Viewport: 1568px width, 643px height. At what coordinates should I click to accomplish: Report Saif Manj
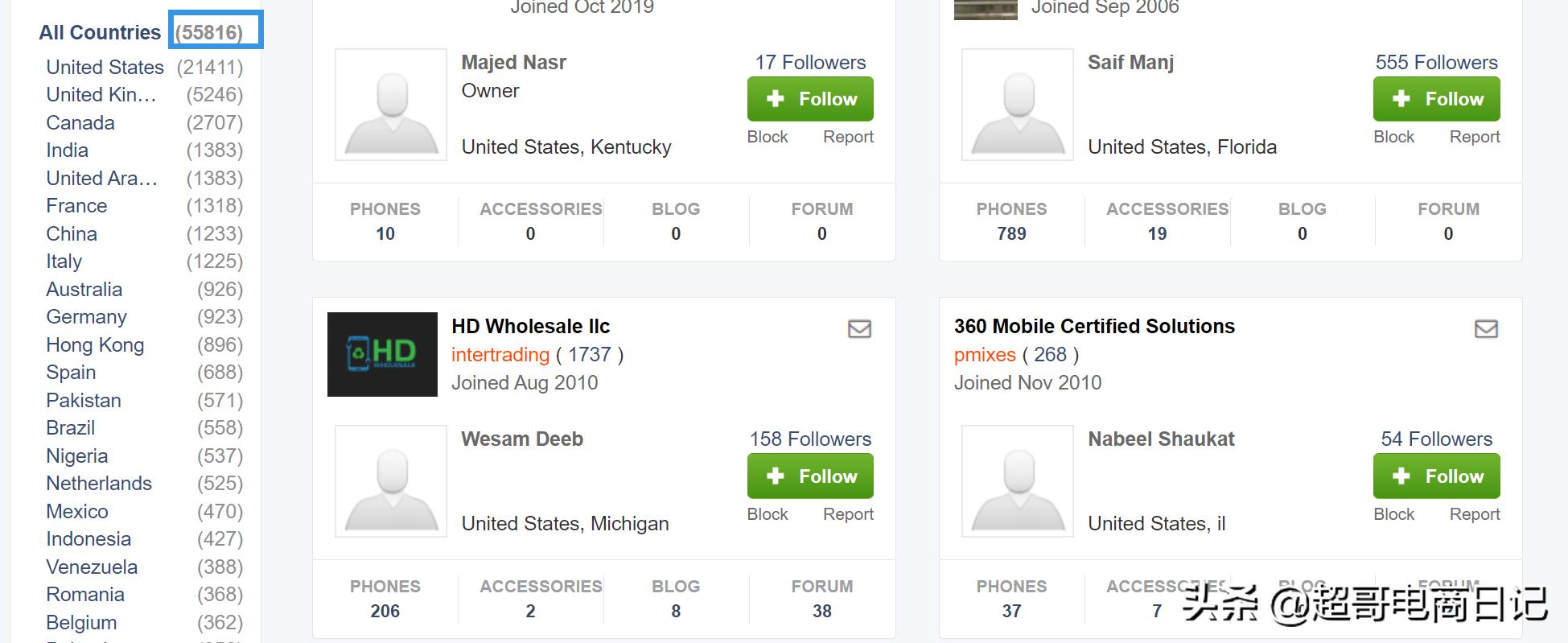tap(1474, 137)
